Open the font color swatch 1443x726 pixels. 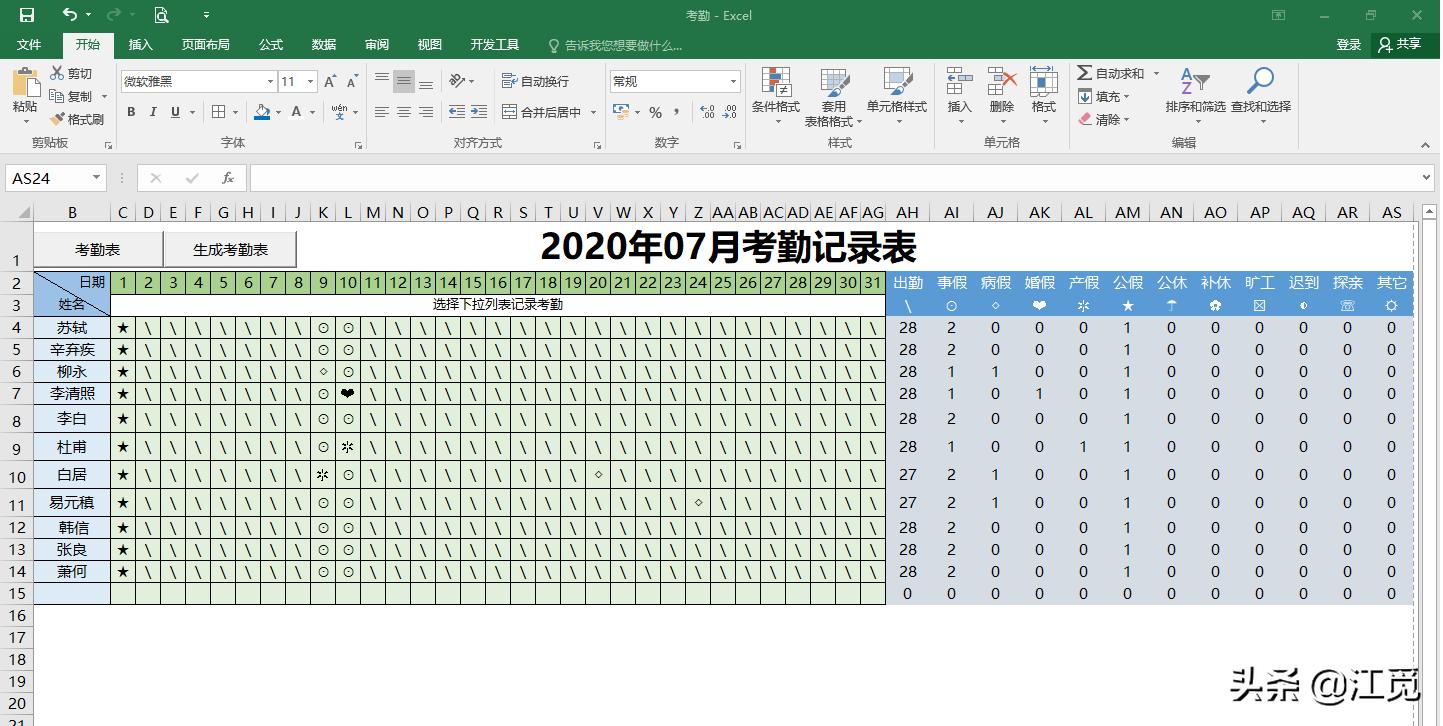click(x=295, y=113)
